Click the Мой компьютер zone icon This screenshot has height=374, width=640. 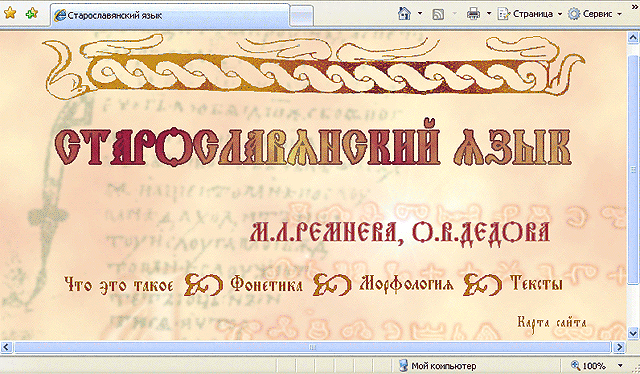tap(403, 365)
